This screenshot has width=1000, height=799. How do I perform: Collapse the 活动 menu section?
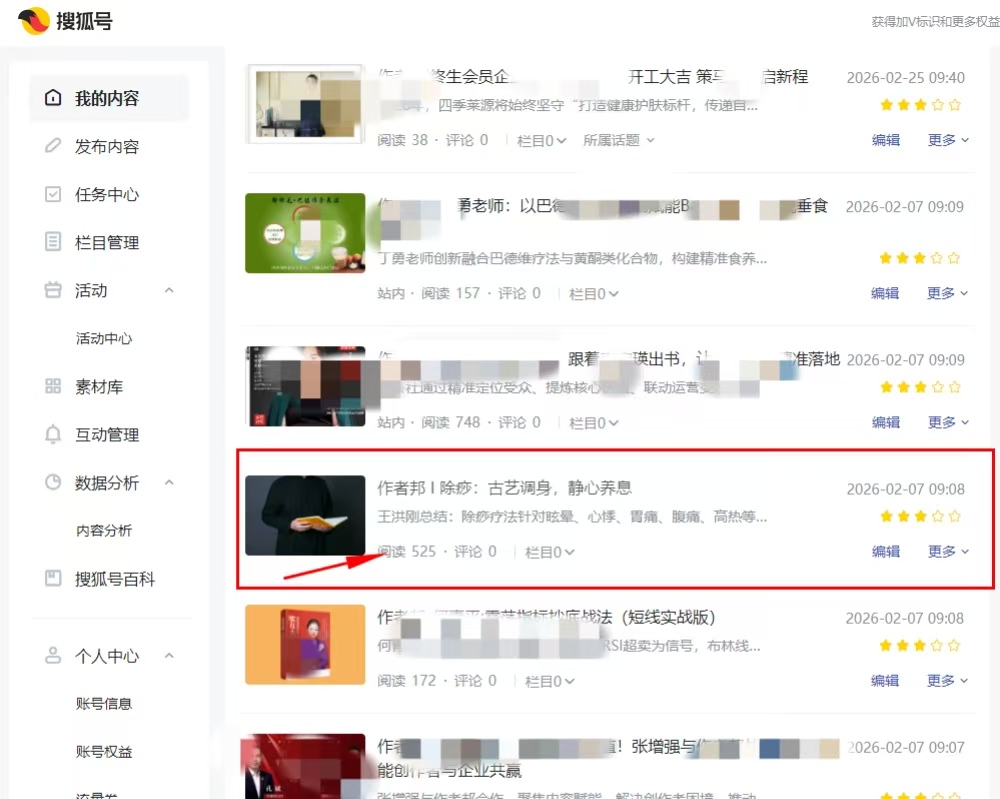pyautogui.click(x=169, y=290)
